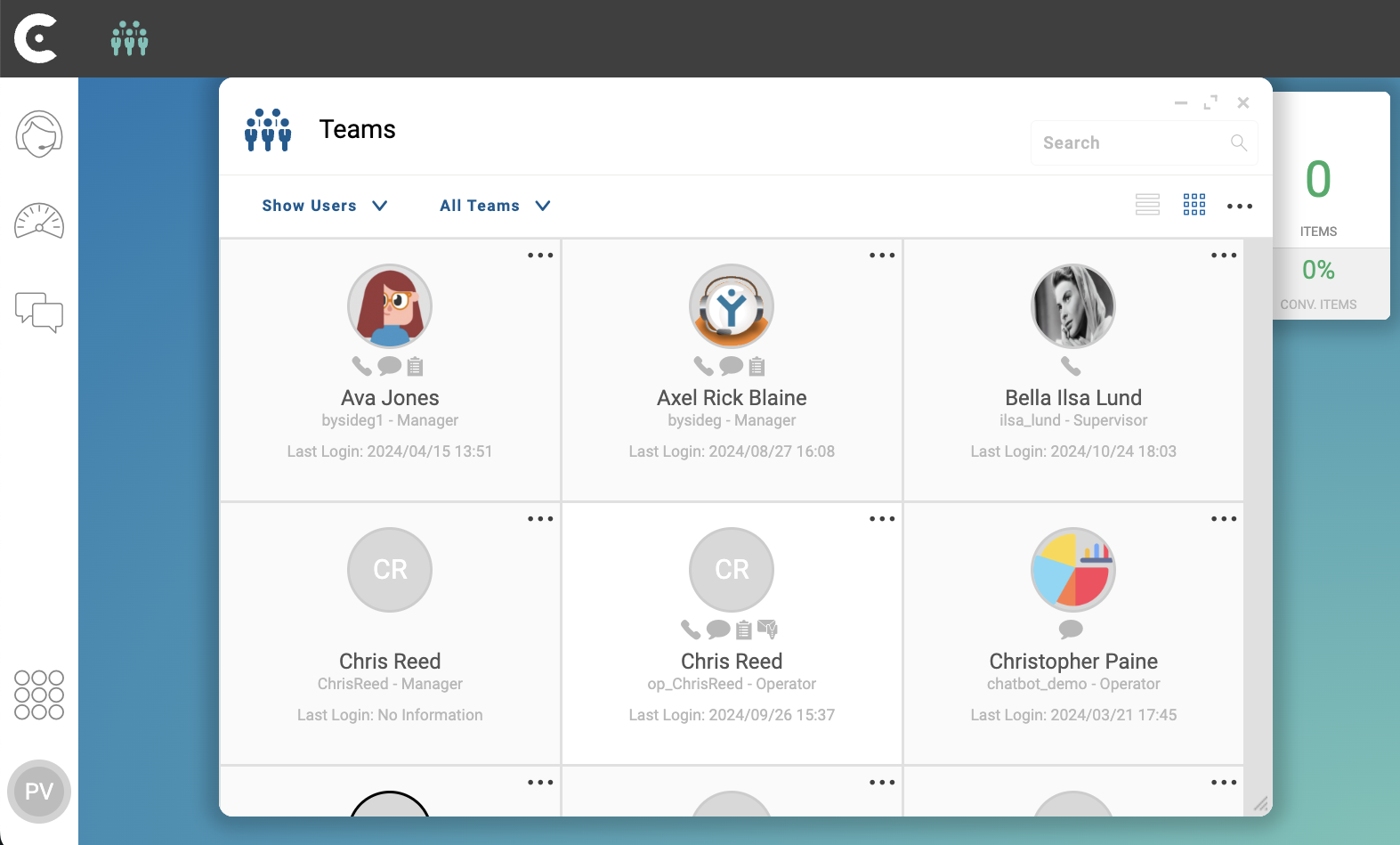Click op_ChrisReed's chat channel icon
The height and width of the screenshot is (845, 1400).
click(x=718, y=630)
